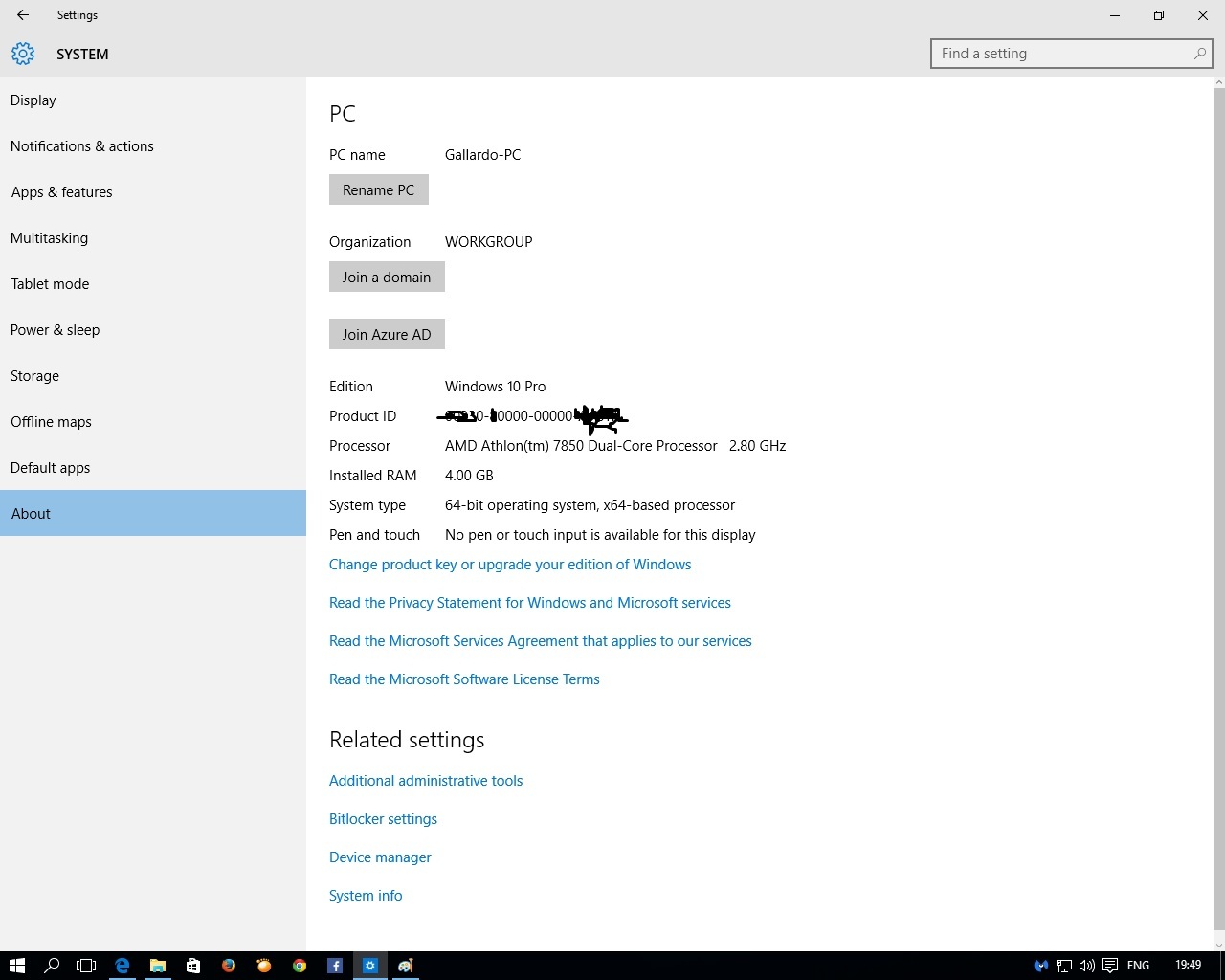Click the Join a domain button

click(387, 277)
